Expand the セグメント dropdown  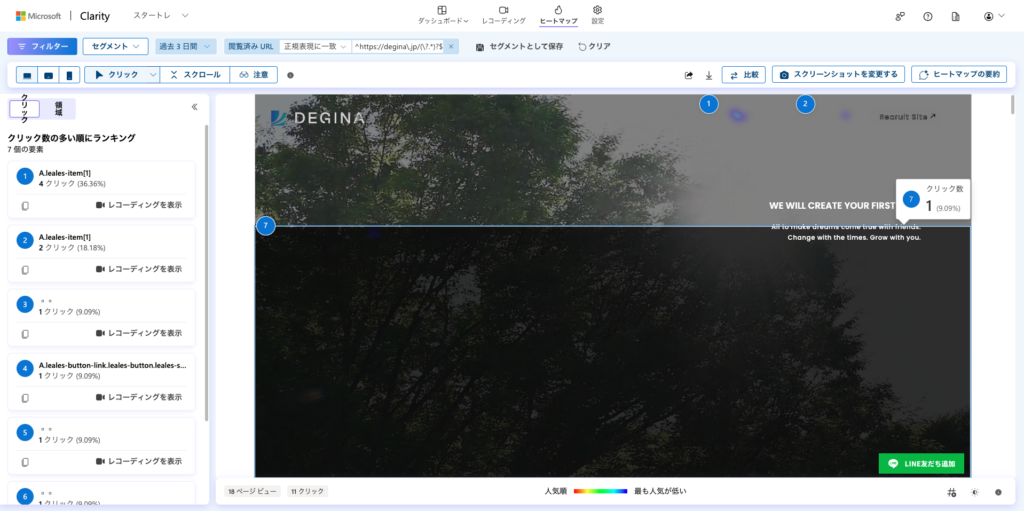[x=115, y=46]
